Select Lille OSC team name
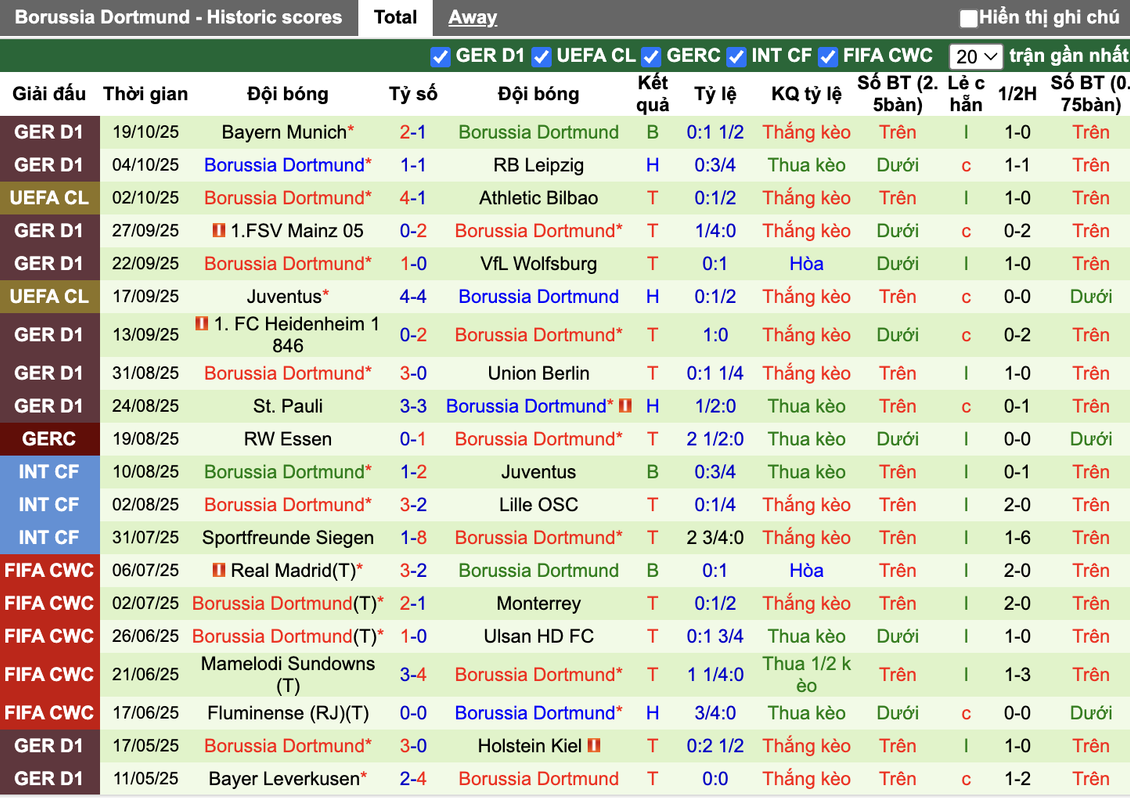Viewport: 1130px width, 800px height. [x=538, y=505]
